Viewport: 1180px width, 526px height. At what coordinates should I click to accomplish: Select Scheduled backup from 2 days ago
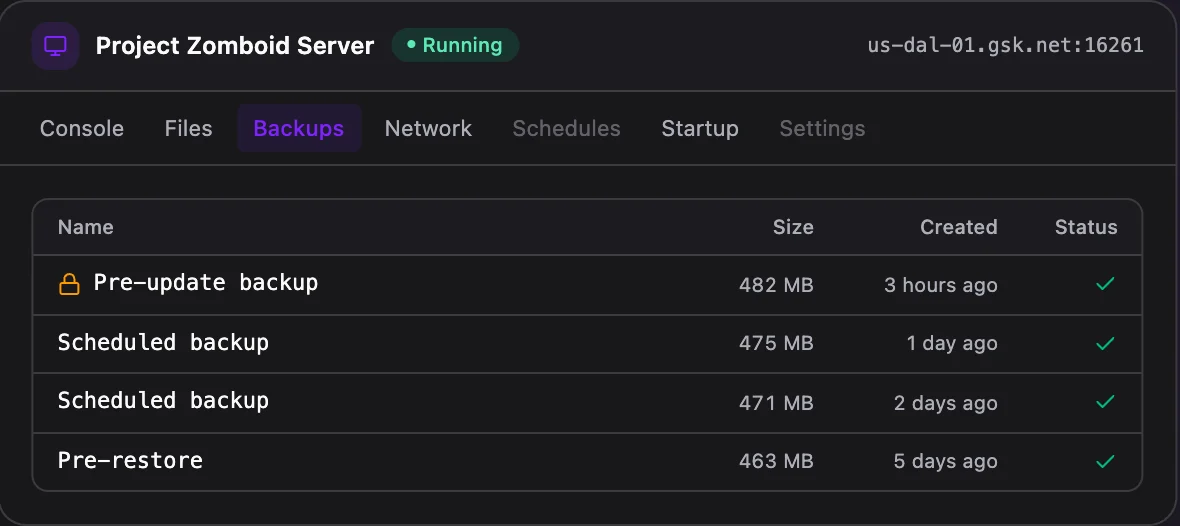[163, 400]
